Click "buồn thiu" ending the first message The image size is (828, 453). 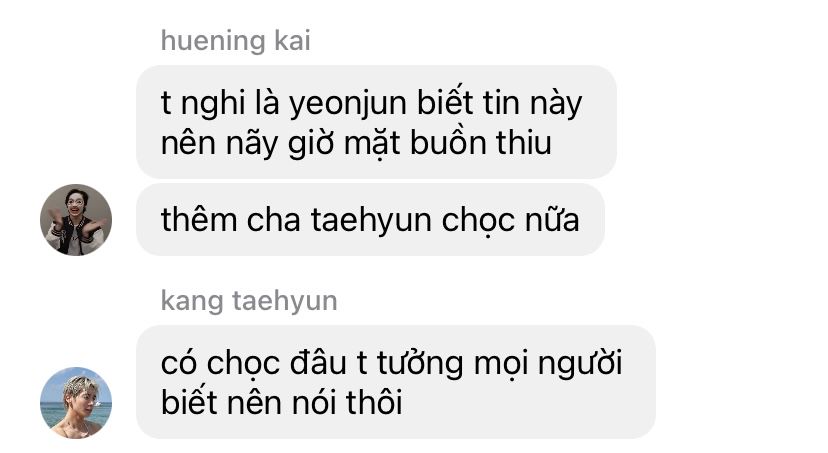[481, 143]
